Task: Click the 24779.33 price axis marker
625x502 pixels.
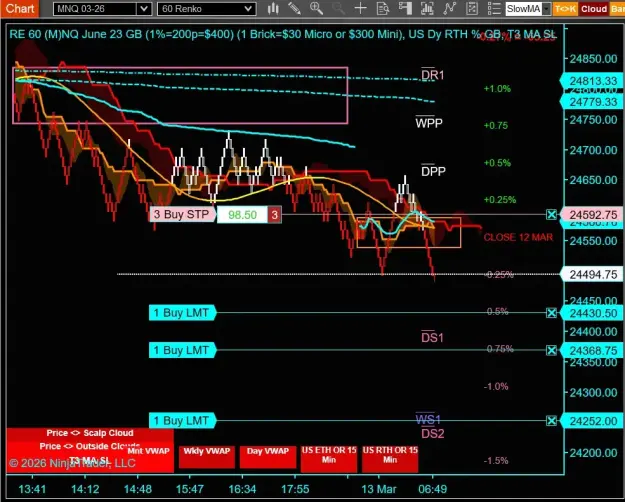Action: 592,102
